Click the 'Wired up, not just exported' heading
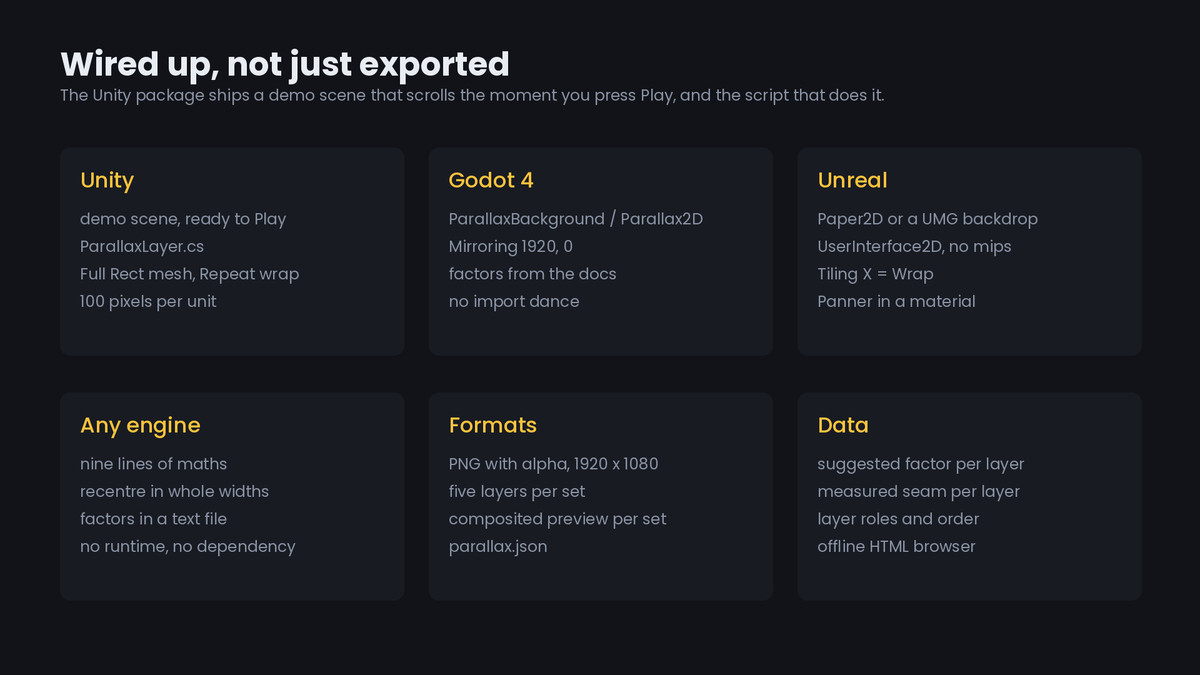 pos(285,64)
